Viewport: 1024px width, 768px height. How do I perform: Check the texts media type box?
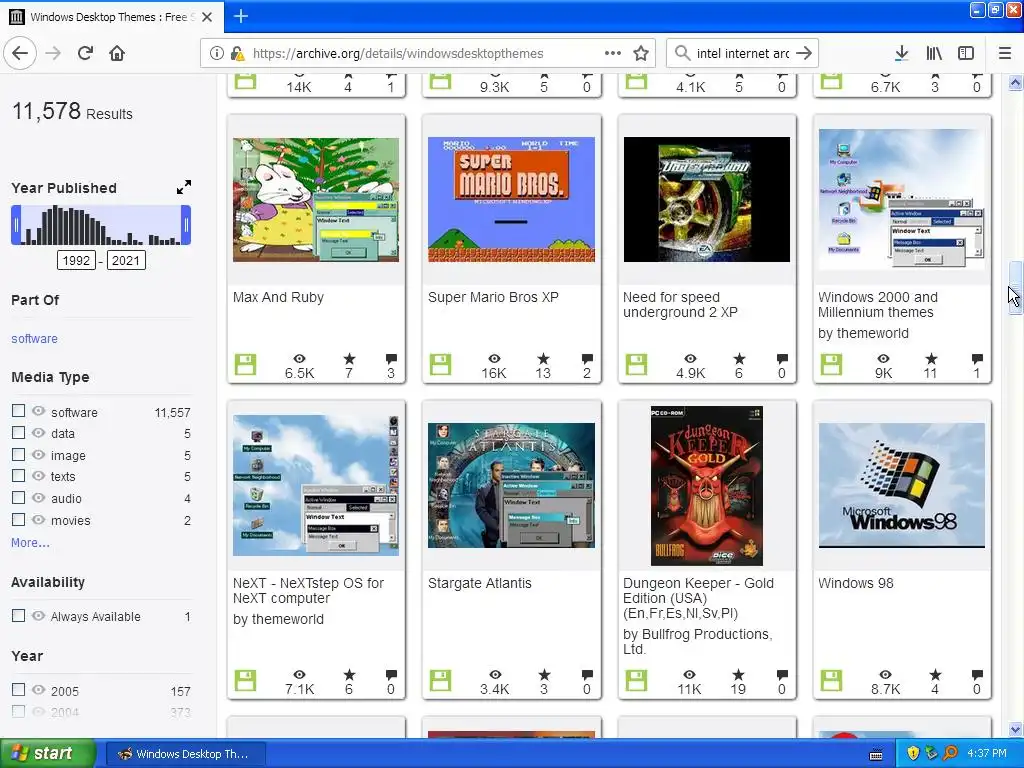[x=18, y=475]
